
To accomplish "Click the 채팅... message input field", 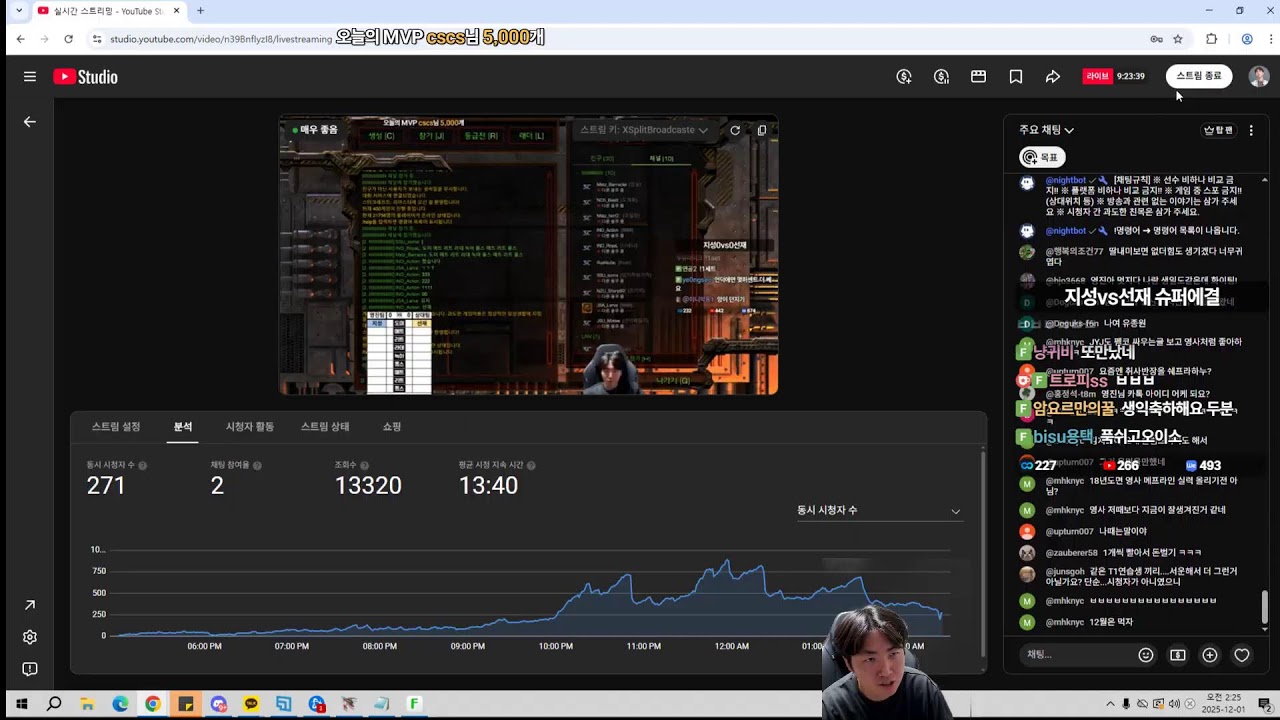I will [x=1078, y=655].
